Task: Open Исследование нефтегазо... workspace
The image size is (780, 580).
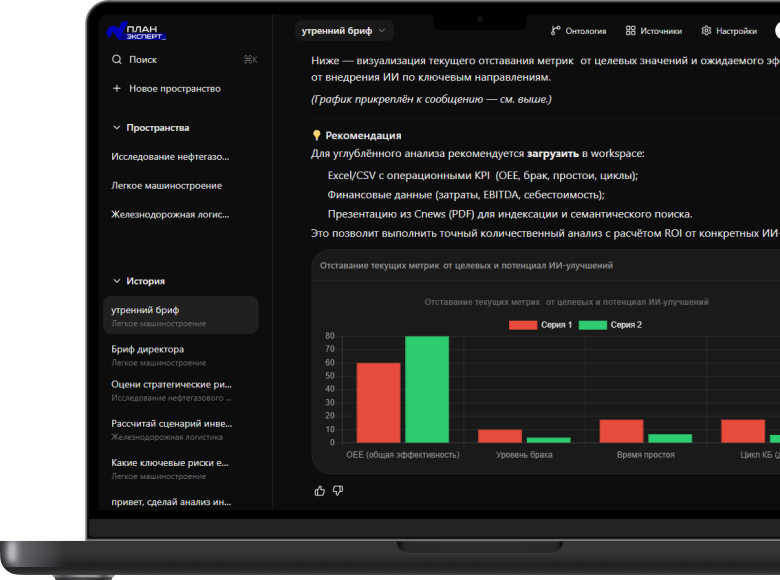Action: point(170,157)
